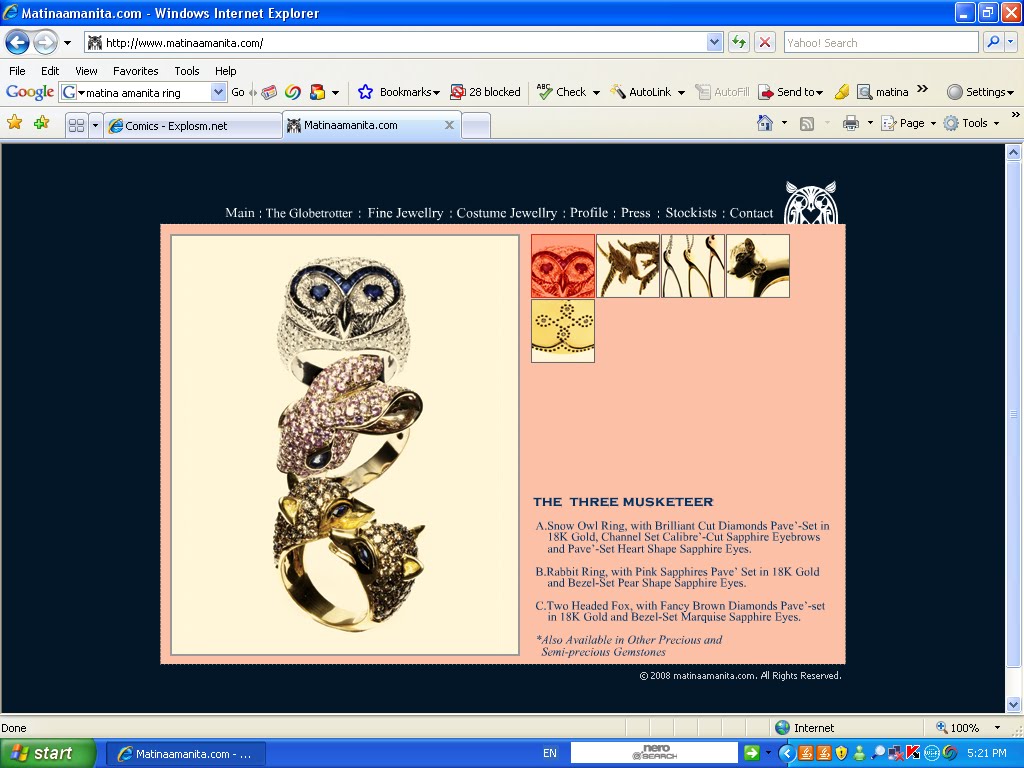Image resolution: width=1024 pixels, height=768 pixels.
Task: Open Favorites Center yellow star icon
Action: (14, 123)
